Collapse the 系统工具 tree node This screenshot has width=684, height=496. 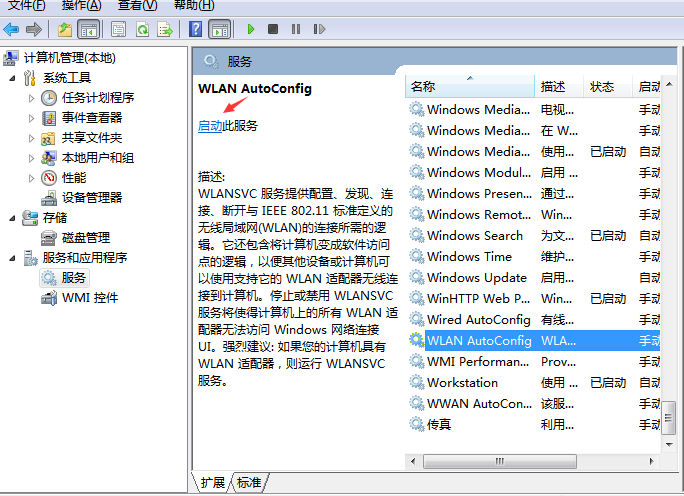pyautogui.click(x=12, y=78)
